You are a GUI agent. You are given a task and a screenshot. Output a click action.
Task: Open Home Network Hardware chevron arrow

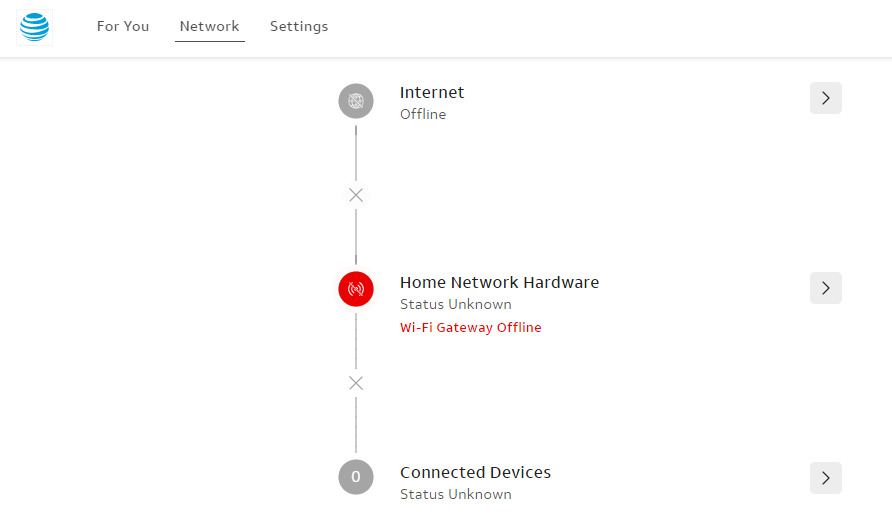tap(826, 288)
